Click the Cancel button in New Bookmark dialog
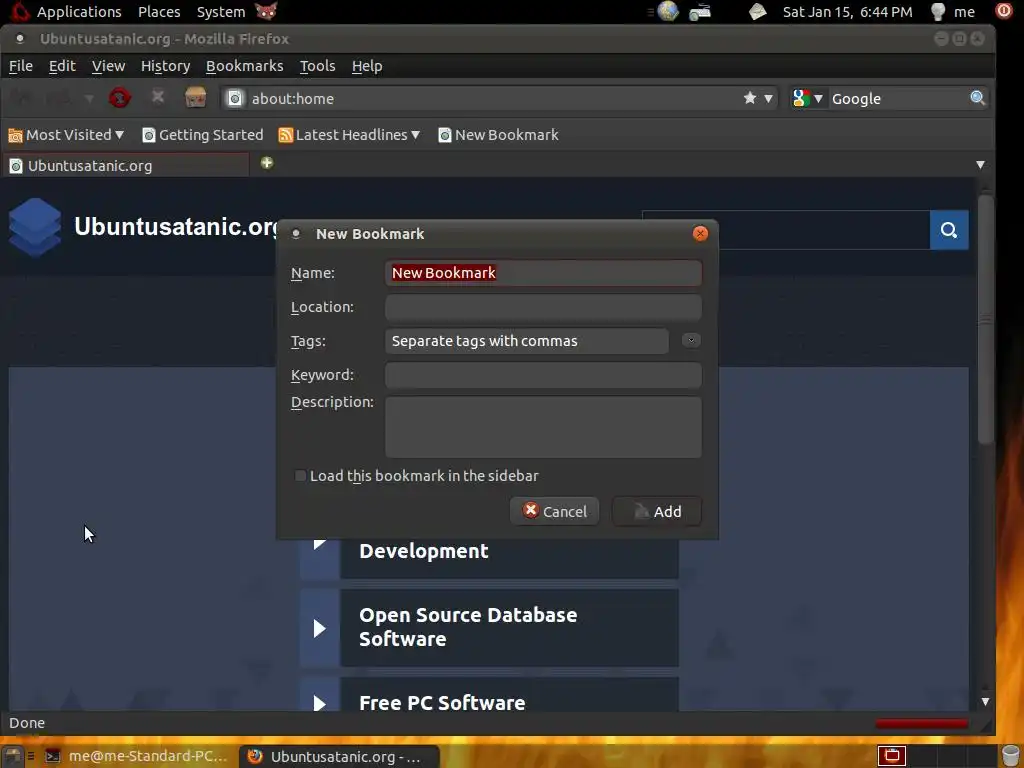 click(x=554, y=511)
